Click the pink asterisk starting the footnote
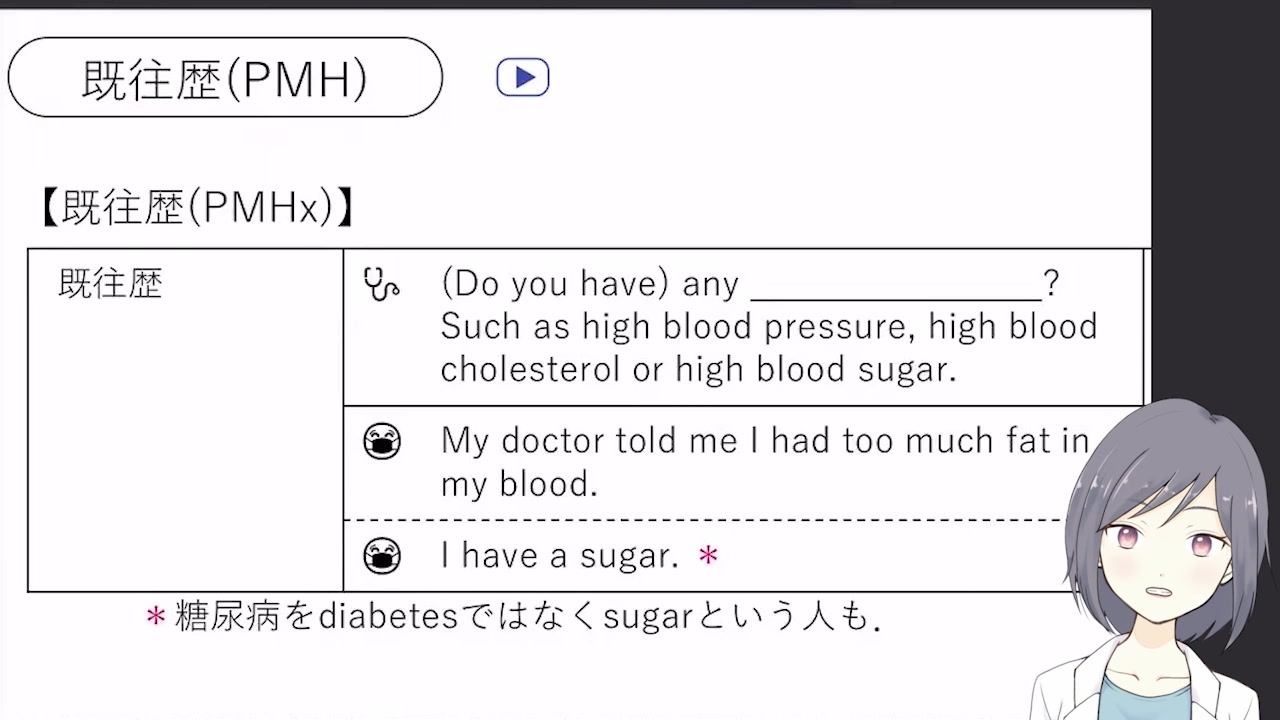 pyautogui.click(x=155, y=617)
